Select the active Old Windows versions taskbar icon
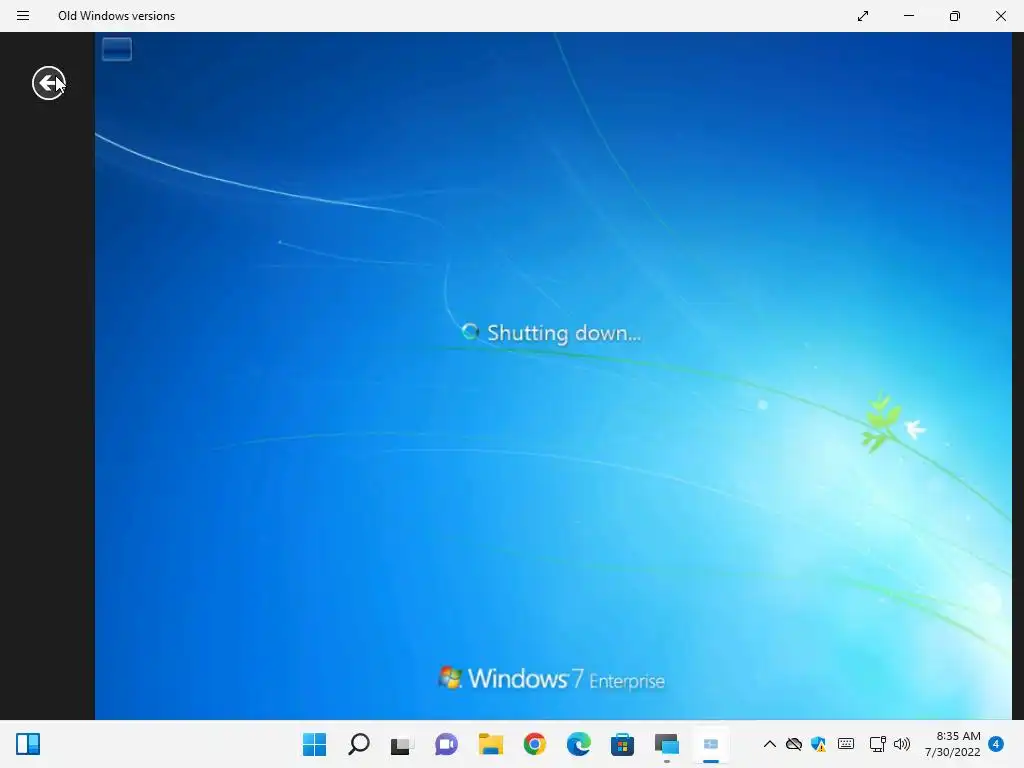The width and height of the screenshot is (1024, 768). [x=711, y=744]
